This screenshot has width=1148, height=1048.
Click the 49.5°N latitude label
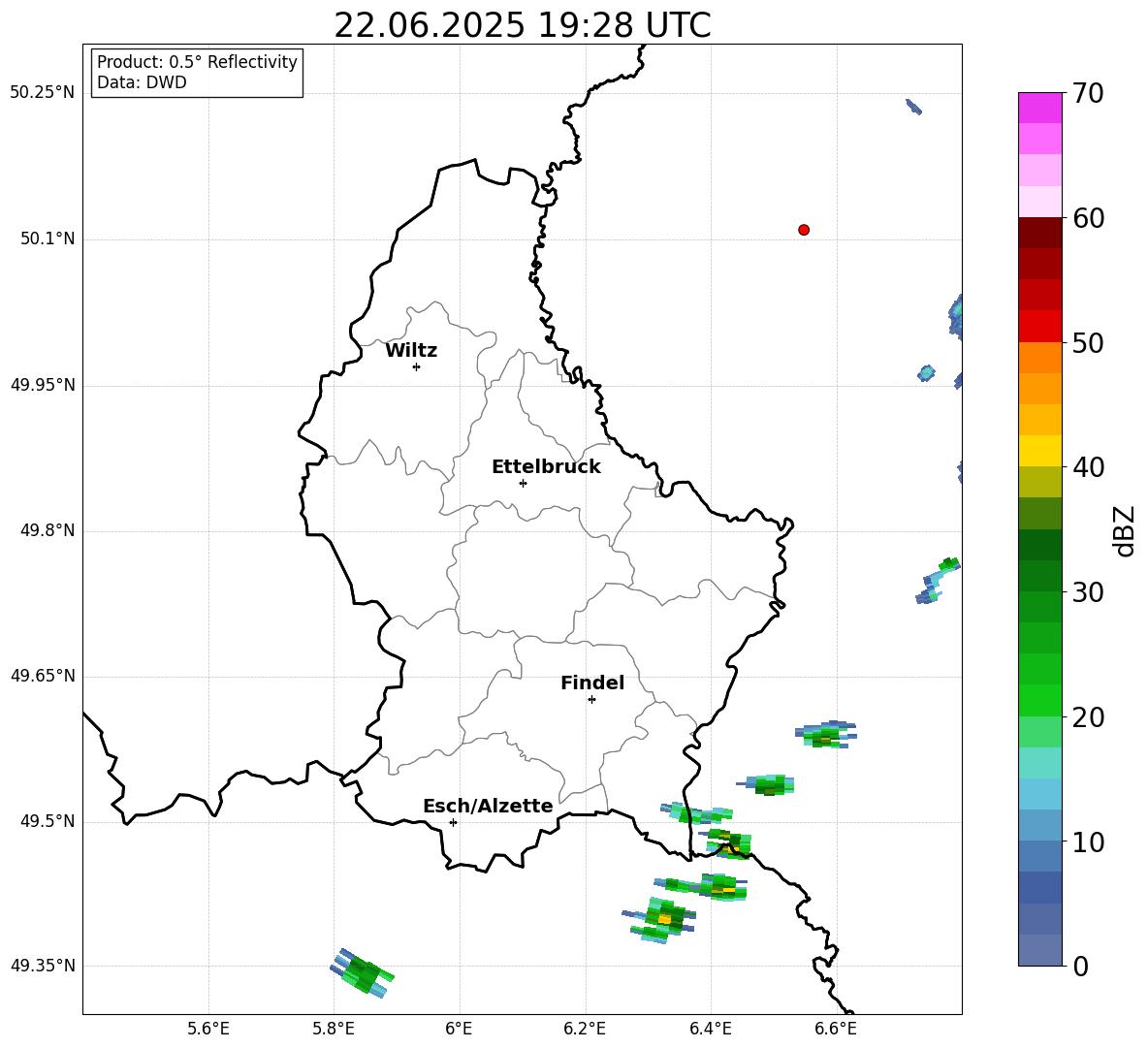tap(47, 821)
